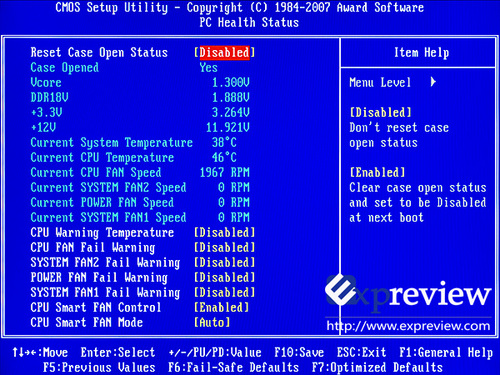This screenshot has width=500, height=375.
Task: Click the Item Help panel heading
Action: point(422,53)
